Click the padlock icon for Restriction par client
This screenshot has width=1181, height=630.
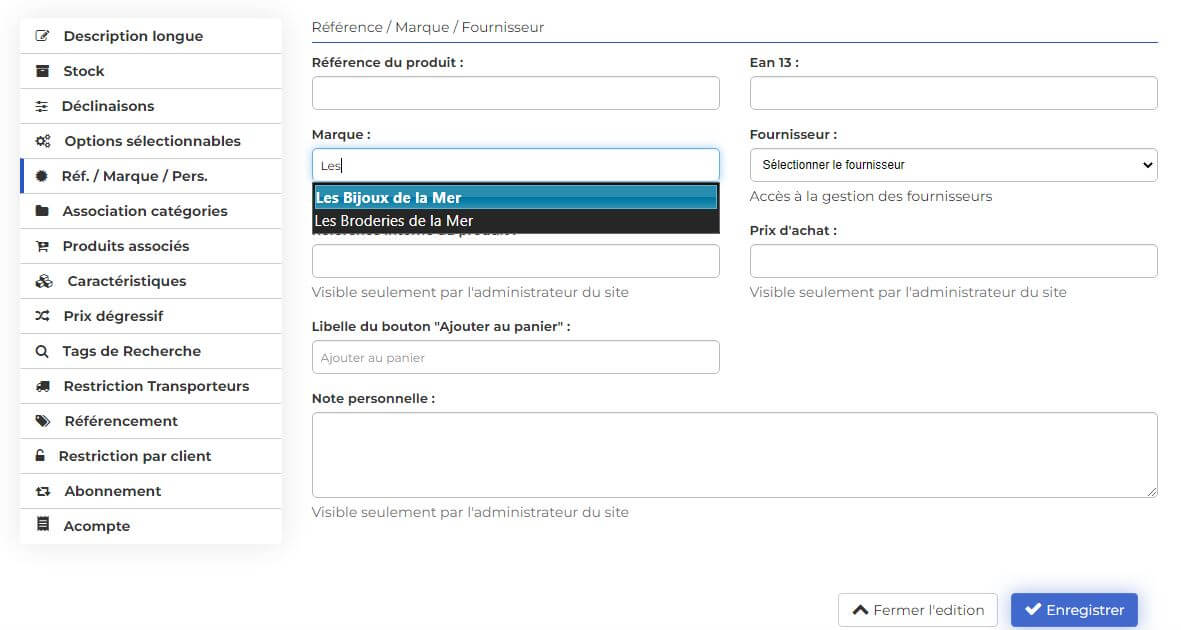click(40, 456)
